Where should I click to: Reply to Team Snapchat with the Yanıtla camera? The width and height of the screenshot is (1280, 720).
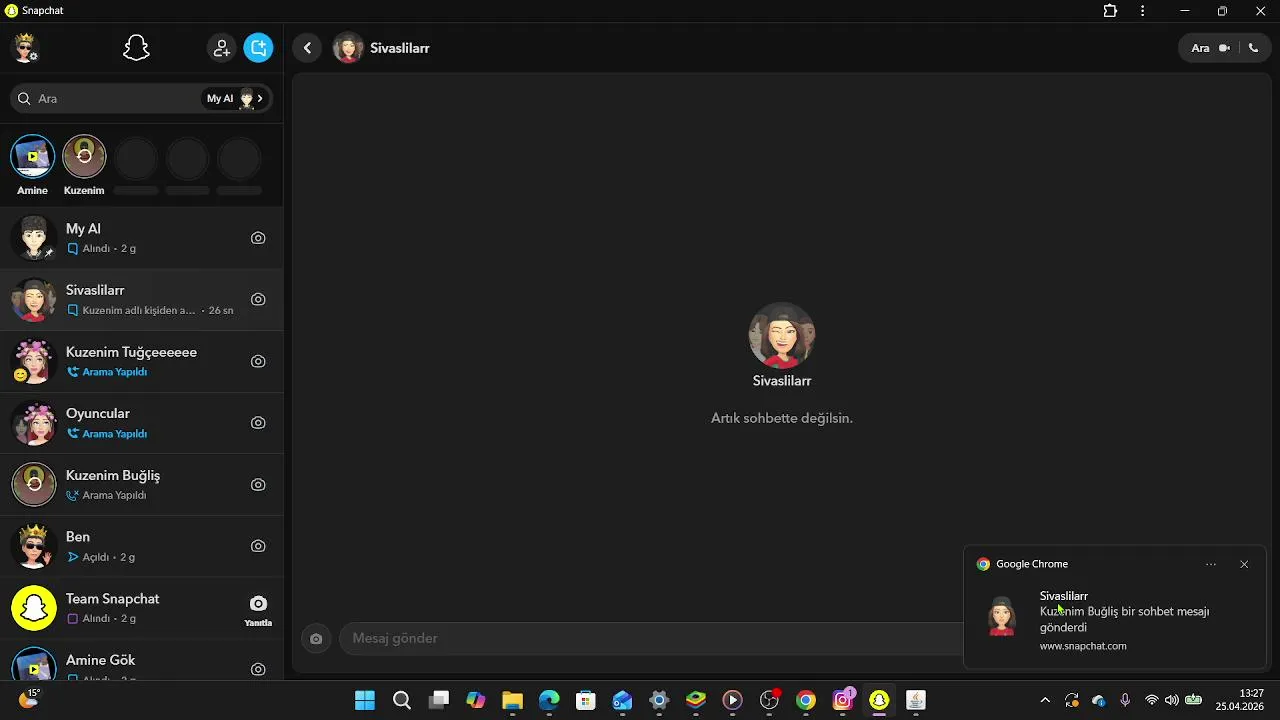point(258,609)
